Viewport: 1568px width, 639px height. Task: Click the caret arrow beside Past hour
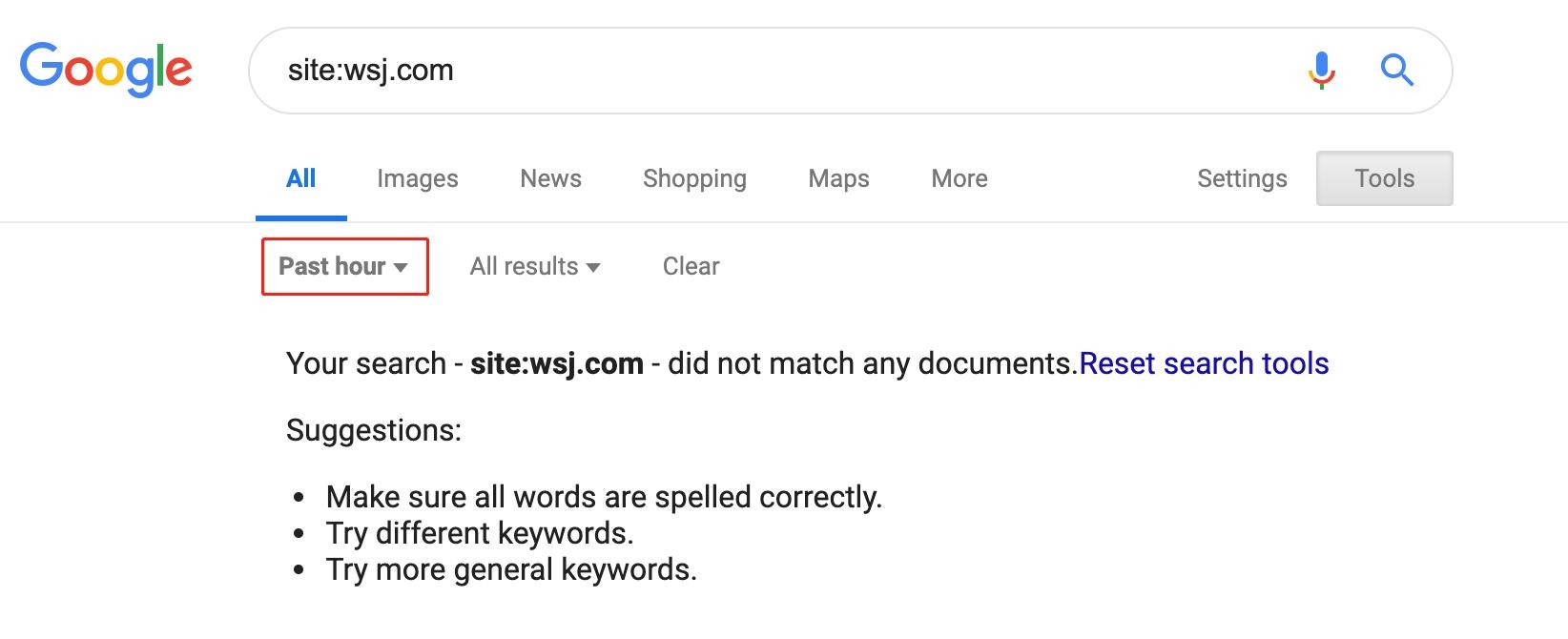[x=401, y=268]
